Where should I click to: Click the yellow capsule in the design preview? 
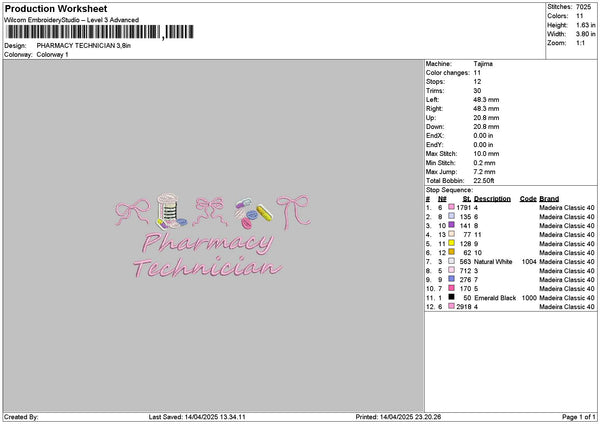(x=264, y=213)
